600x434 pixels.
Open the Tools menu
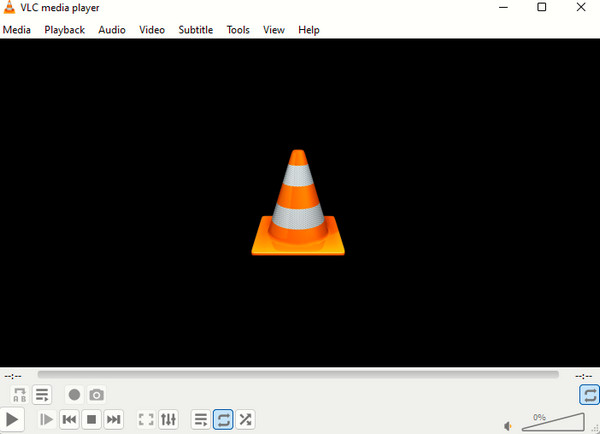coord(238,30)
